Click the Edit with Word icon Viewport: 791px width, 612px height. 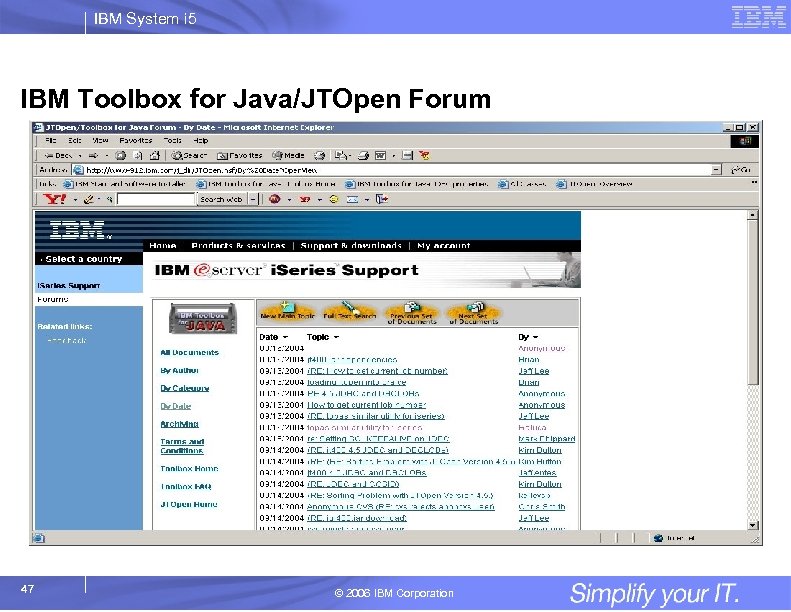tap(380, 155)
